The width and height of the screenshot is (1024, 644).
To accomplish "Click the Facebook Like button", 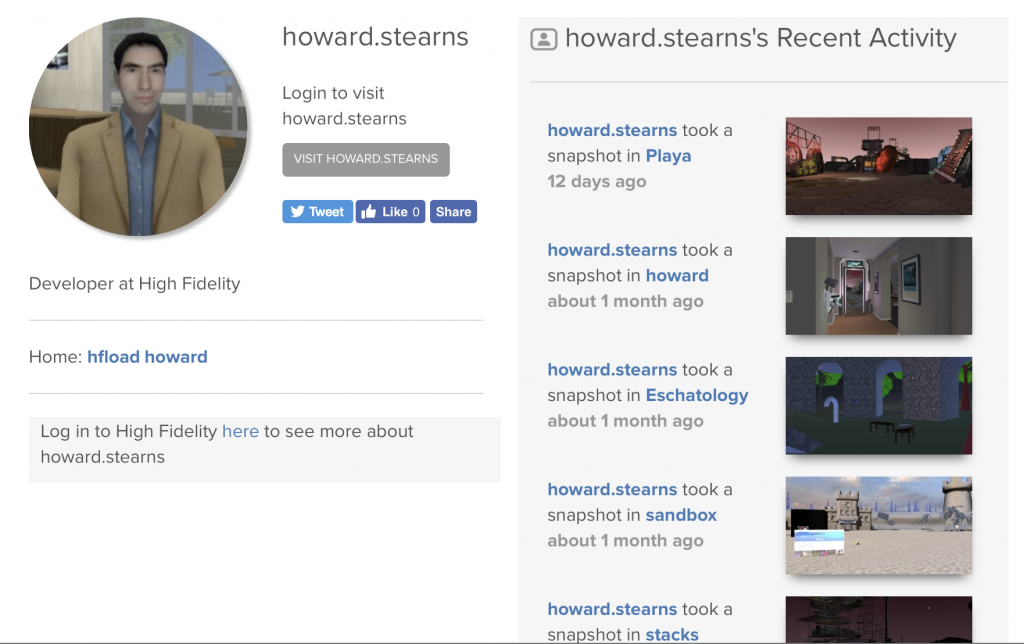I will (x=391, y=212).
